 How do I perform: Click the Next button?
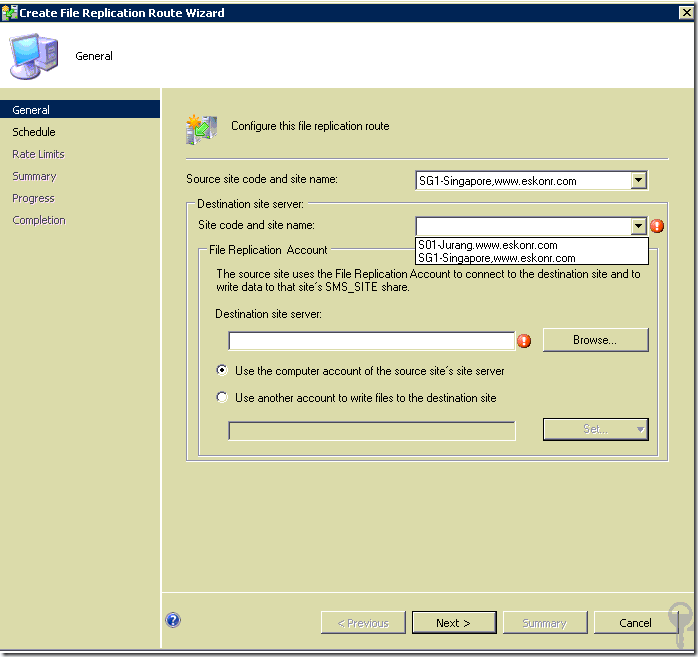pyautogui.click(x=454, y=622)
